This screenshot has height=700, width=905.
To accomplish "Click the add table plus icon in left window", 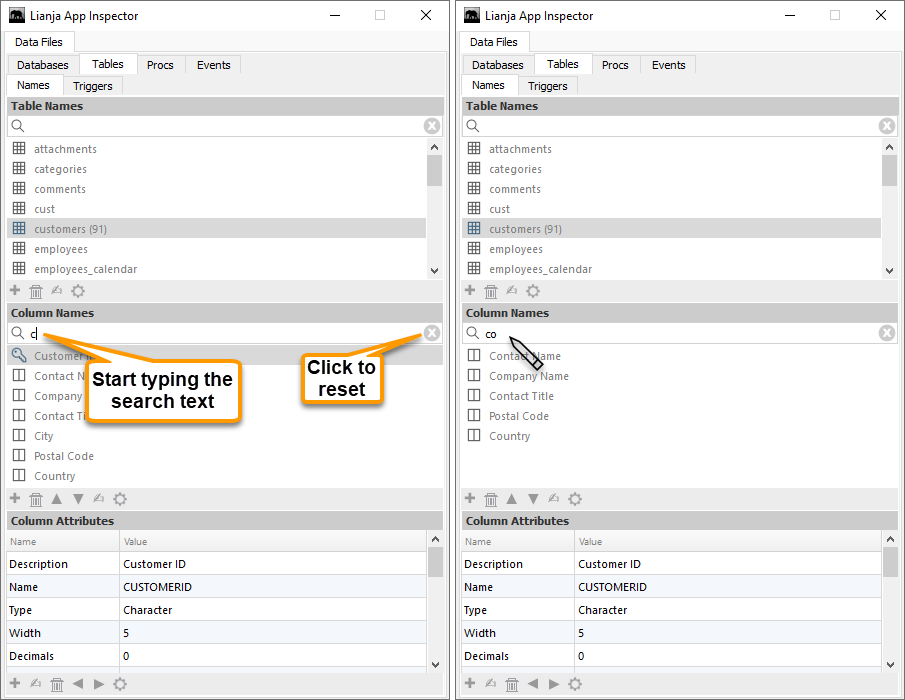I will click(x=15, y=291).
